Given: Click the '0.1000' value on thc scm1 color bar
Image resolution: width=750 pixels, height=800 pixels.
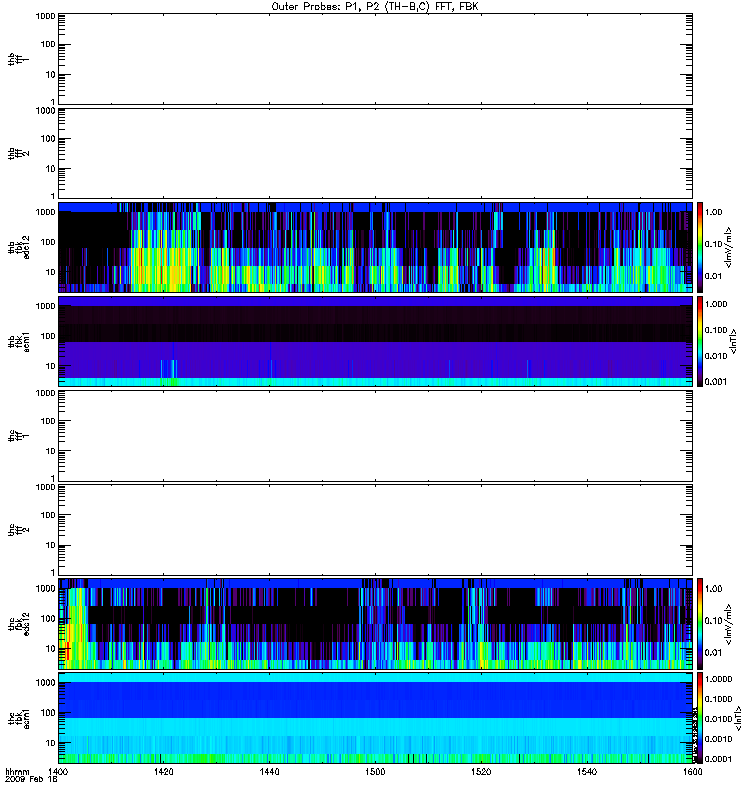Looking at the screenshot, I should point(718,699).
